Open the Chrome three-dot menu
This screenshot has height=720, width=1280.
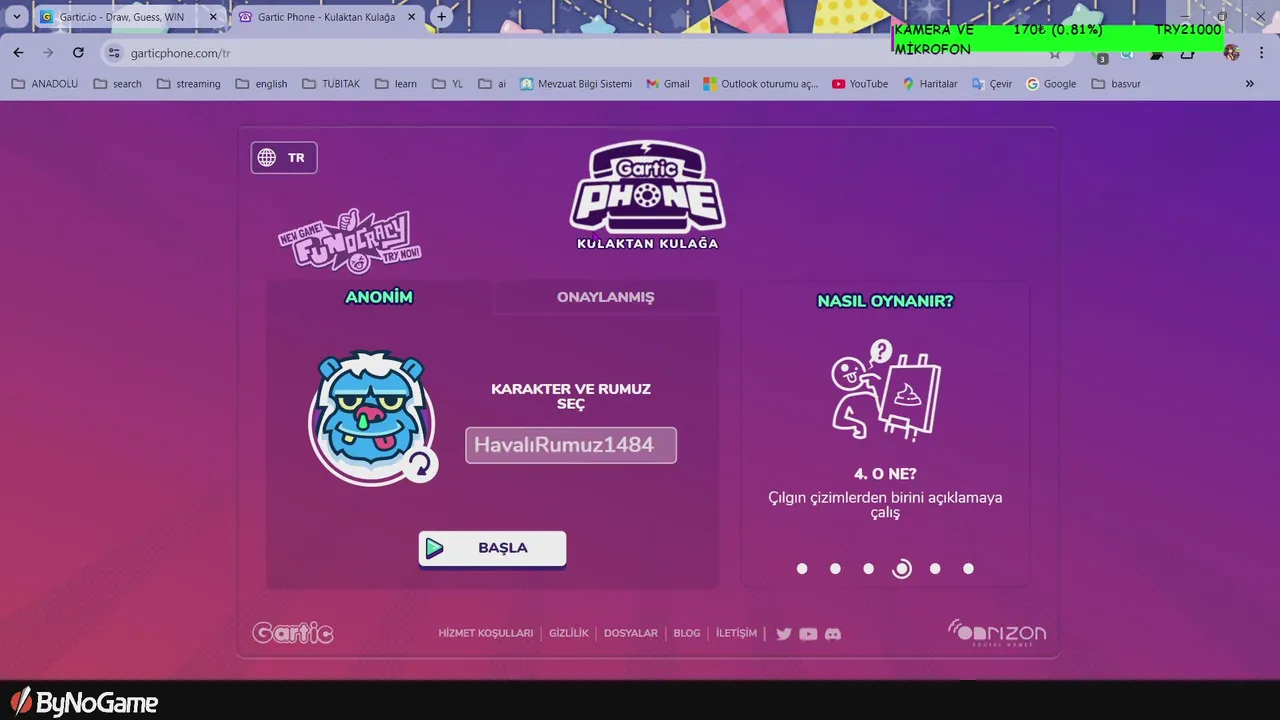pyautogui.click(x=1262, y=53)
